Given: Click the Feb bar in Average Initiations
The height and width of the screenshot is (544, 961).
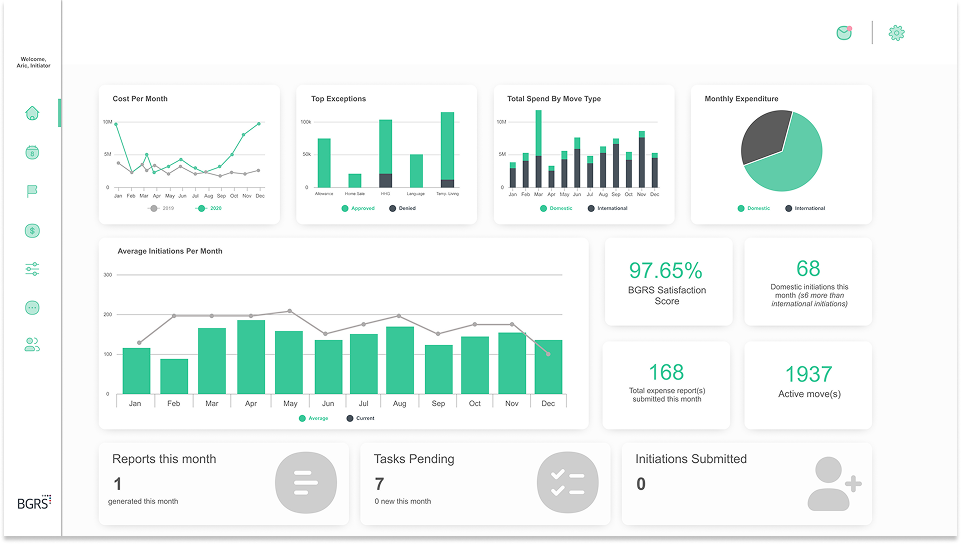Looking at the screenshot, I should click(174, 377).
